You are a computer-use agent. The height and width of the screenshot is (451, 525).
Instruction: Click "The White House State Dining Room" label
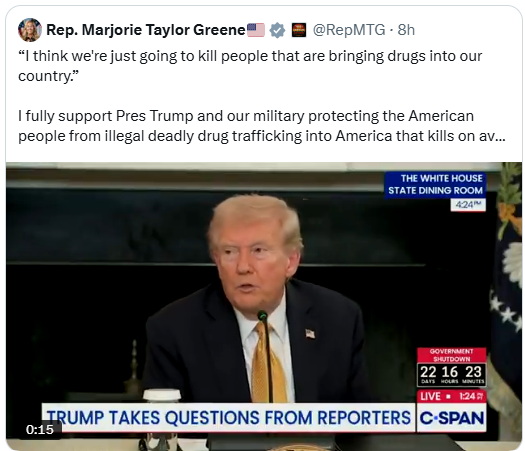[435, 184]
